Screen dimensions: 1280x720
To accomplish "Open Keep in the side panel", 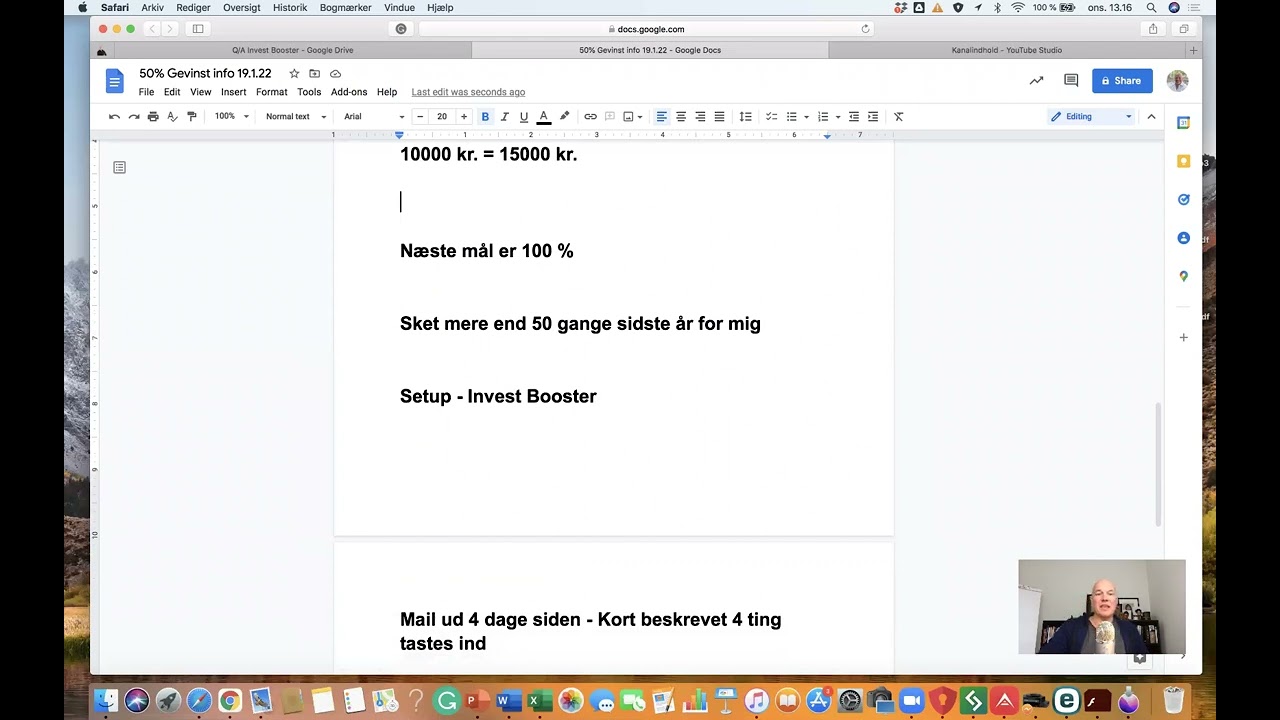I will click(1184, 161).
